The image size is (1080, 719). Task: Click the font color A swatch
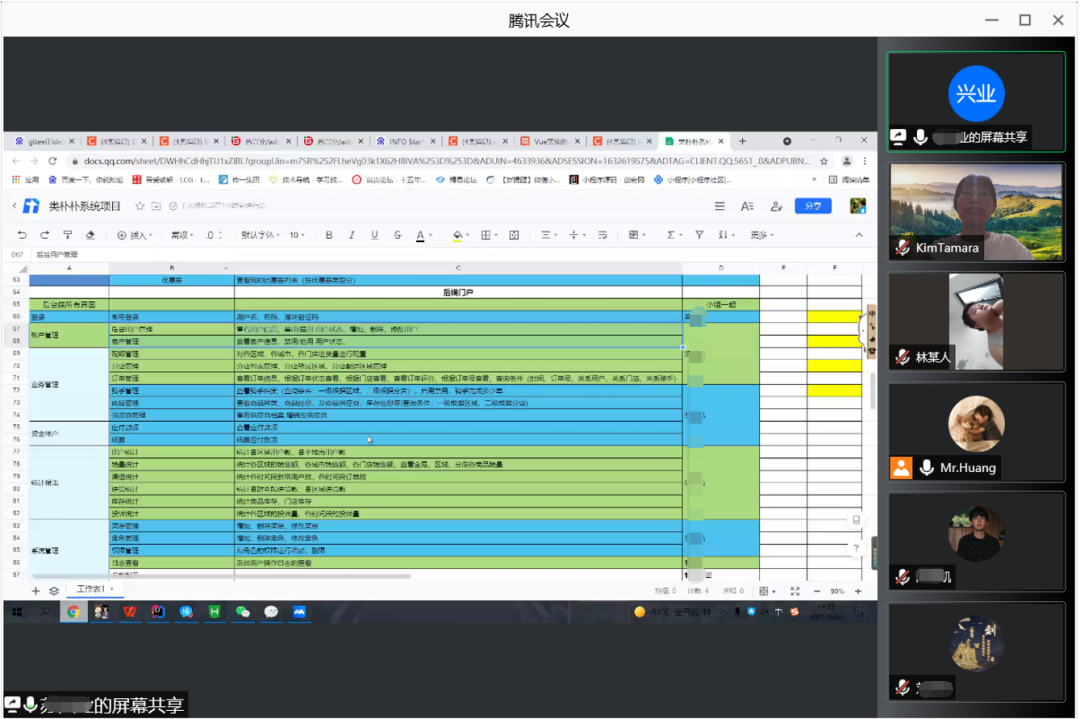[x=420, y=236]
